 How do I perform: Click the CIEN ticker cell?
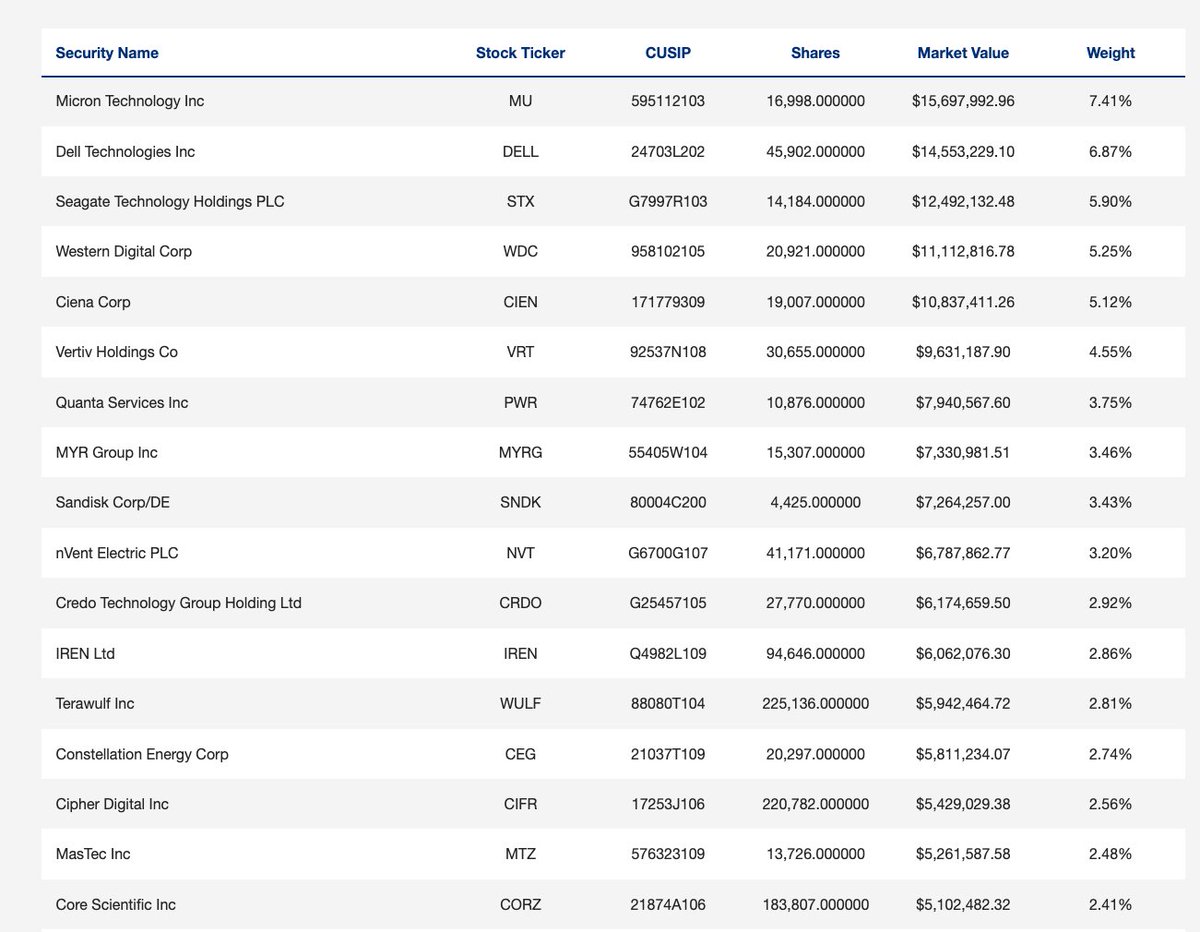point(521,302)
